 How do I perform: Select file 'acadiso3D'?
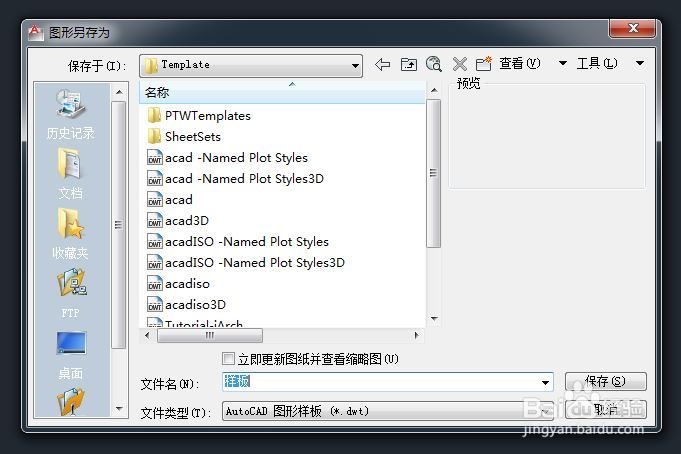point(187,305)
